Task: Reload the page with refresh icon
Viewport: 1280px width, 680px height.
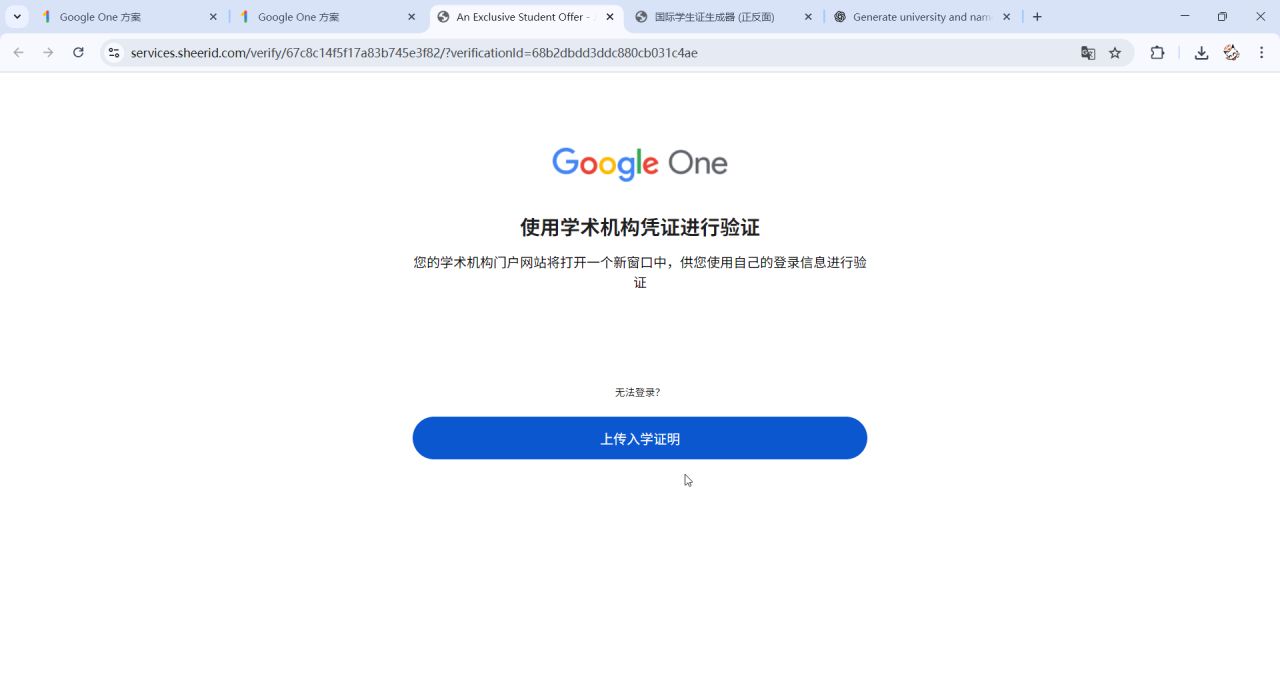Action: click(78, 53)
